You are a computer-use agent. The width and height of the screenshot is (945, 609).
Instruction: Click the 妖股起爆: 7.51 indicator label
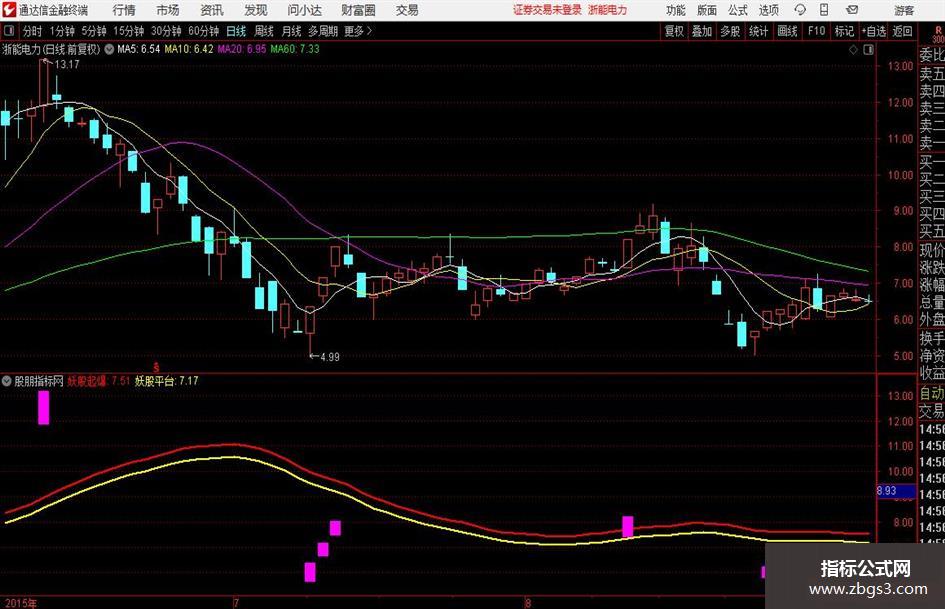[x=99, y=381]
